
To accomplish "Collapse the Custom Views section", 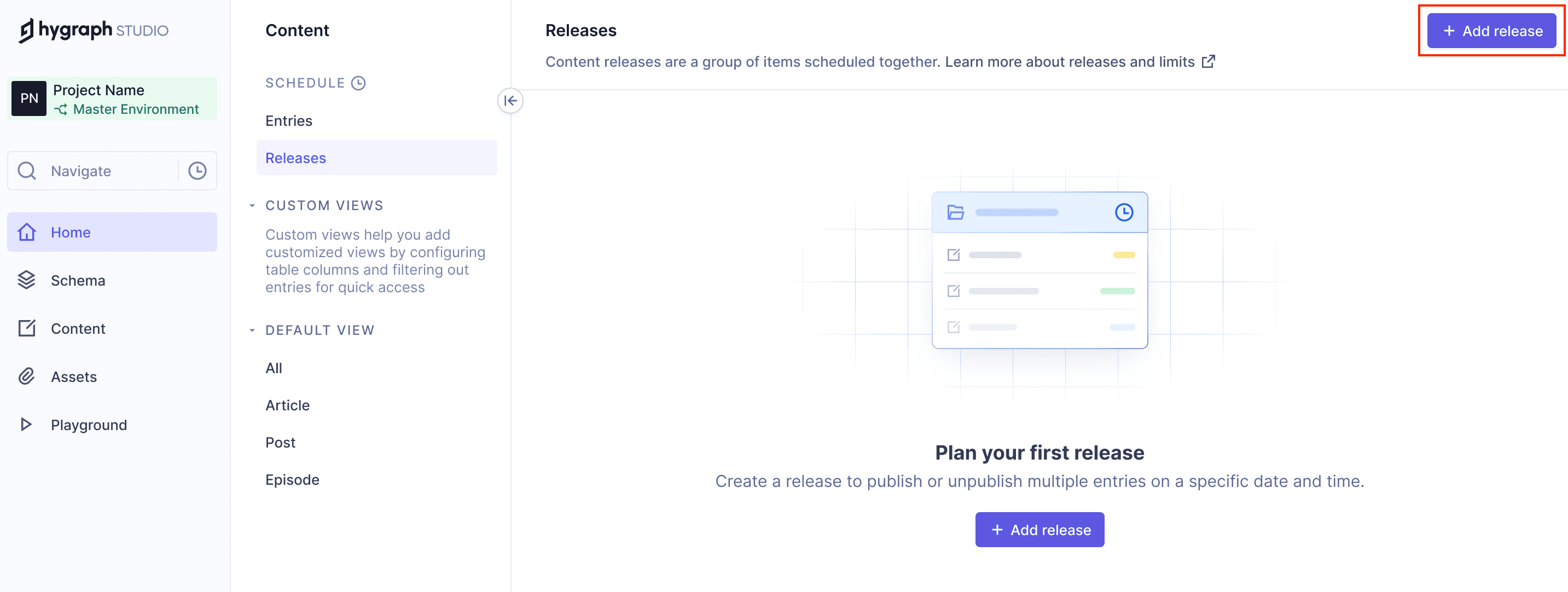I will [253, 205].
